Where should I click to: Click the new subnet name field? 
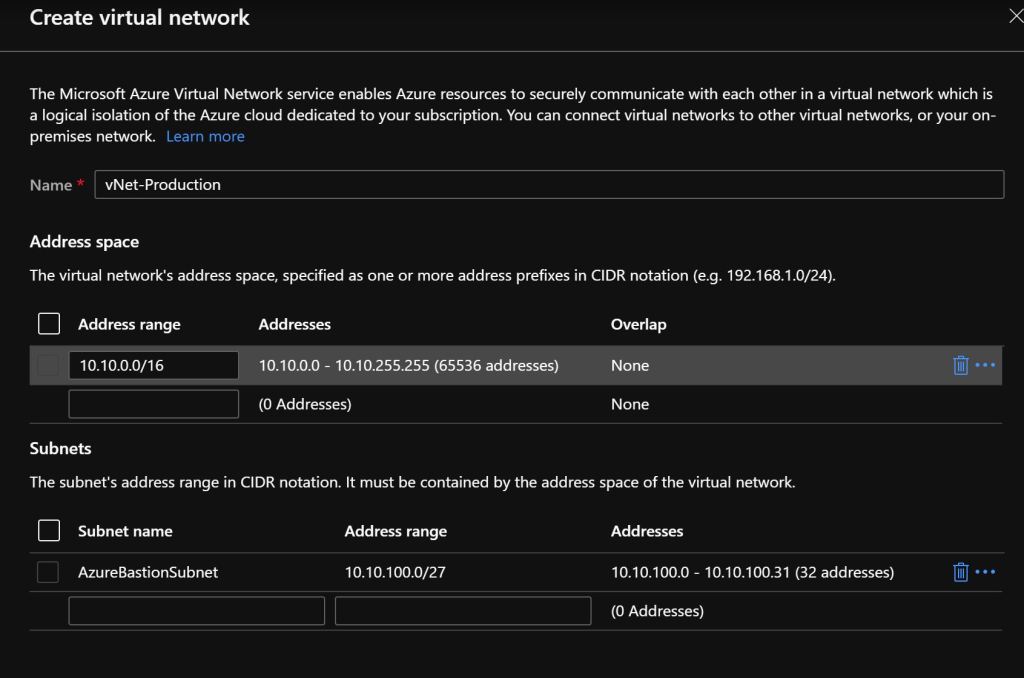point(196,610)
